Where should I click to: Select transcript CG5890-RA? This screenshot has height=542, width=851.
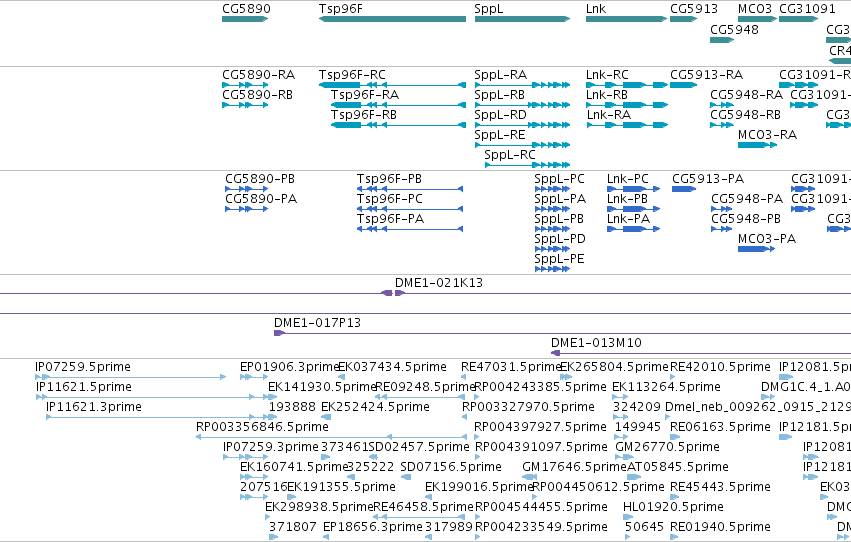[245, 85]
